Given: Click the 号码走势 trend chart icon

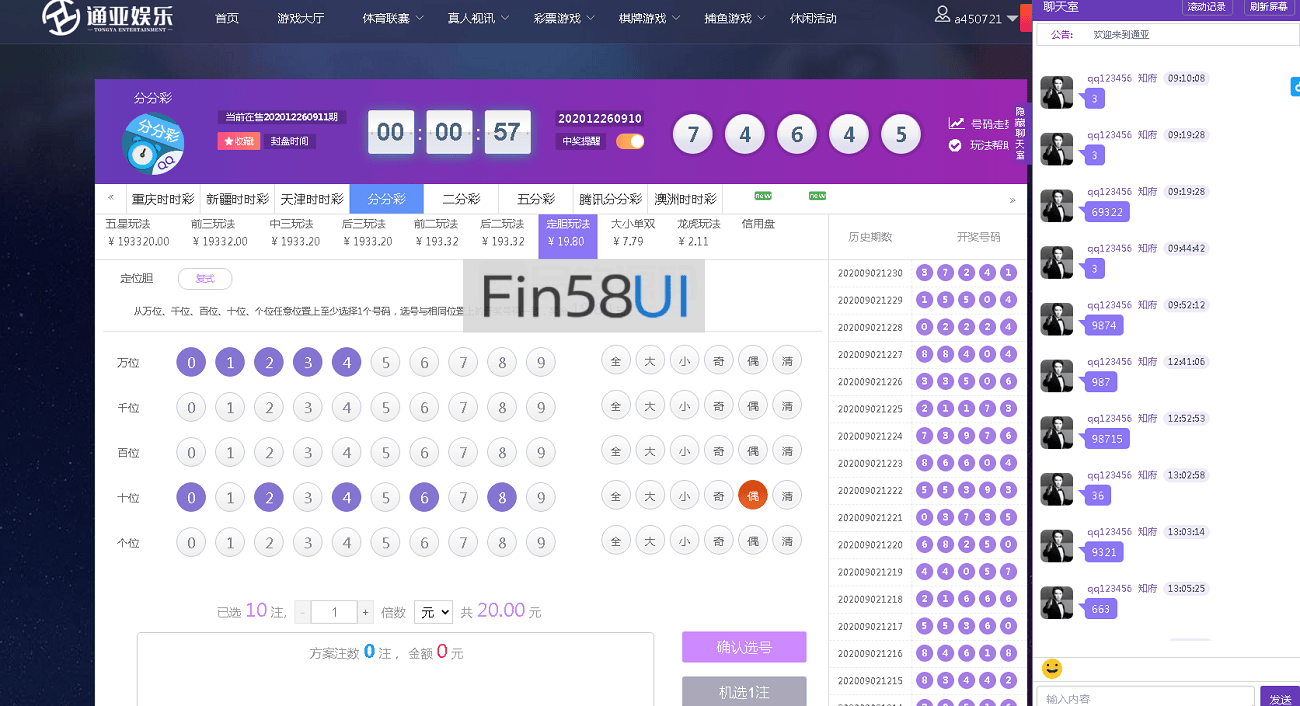Looking at the screenshot, I should (x=957, y=123).
